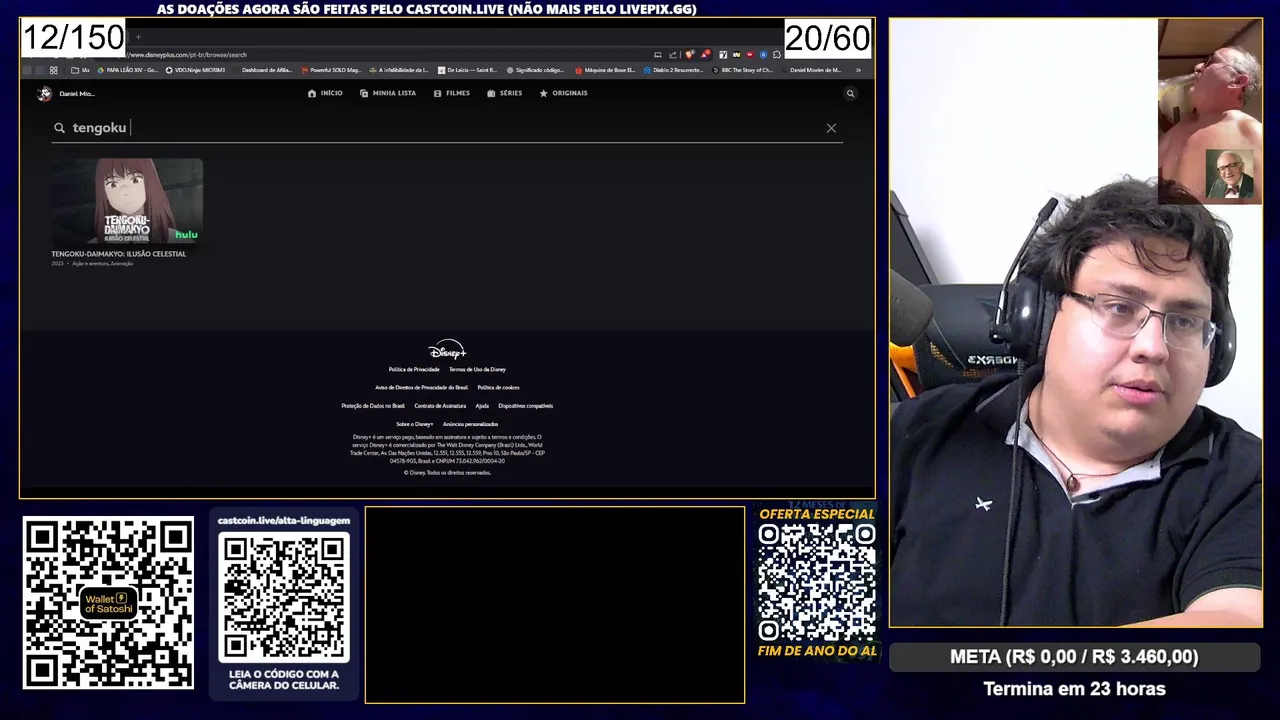
Task: Open Dispositivos compatíveis link
Action: [526, 406]
